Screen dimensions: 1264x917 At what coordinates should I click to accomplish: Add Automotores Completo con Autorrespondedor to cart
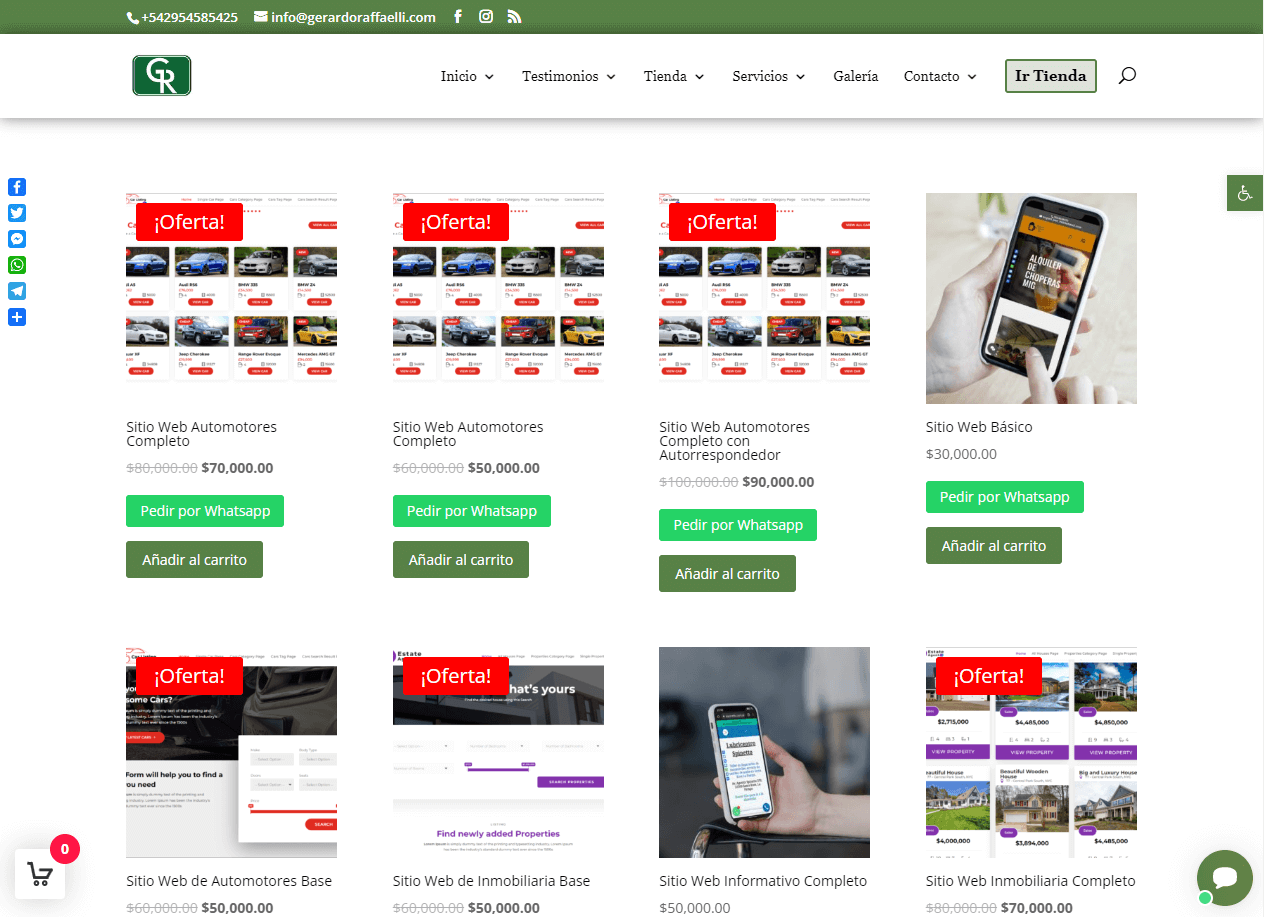click(727, 574)
